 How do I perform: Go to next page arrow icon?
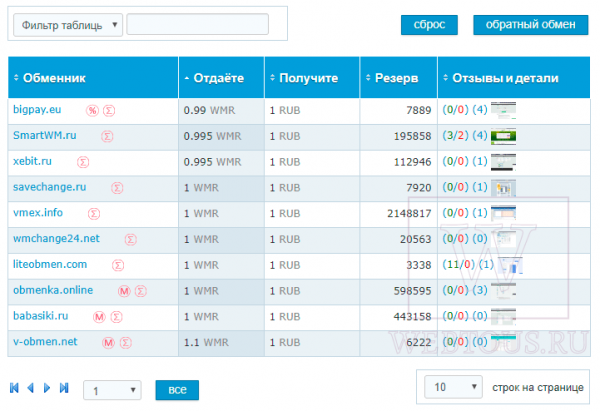click(47, 388)
